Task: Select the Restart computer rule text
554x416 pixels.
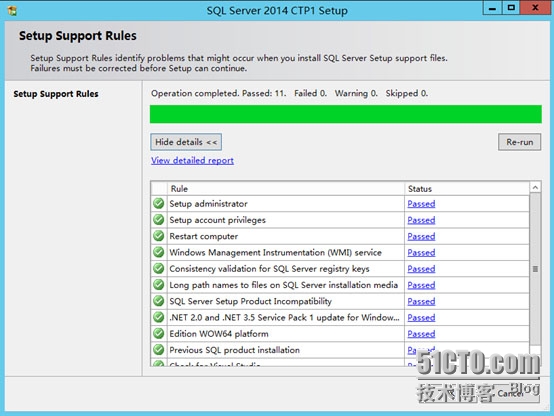Action: pos(204,236)
